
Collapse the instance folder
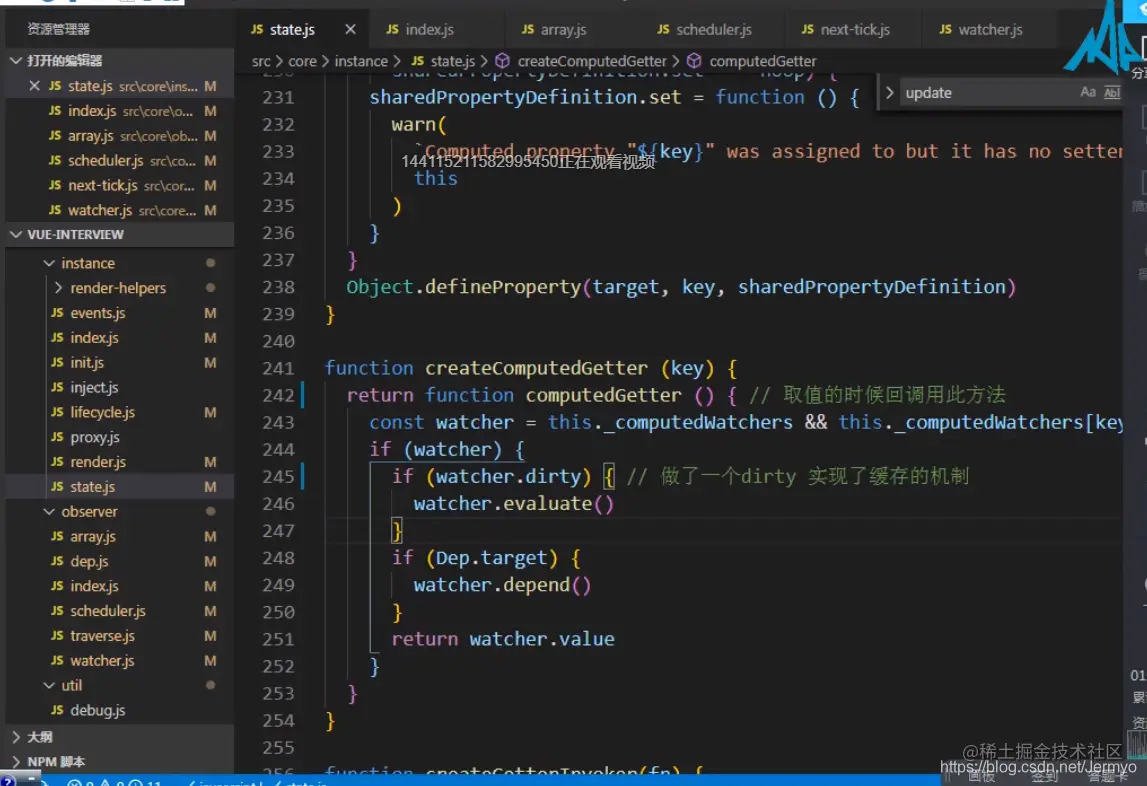click(49, 263)
